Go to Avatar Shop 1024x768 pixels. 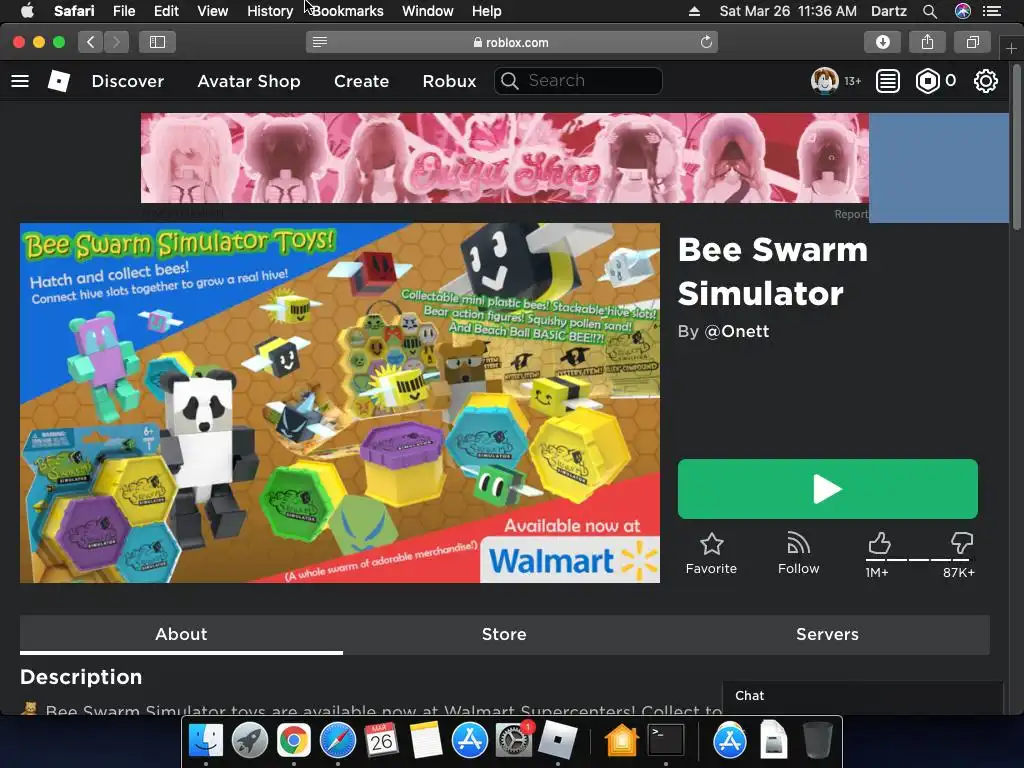pyautogui.click(x=249, y=81)
